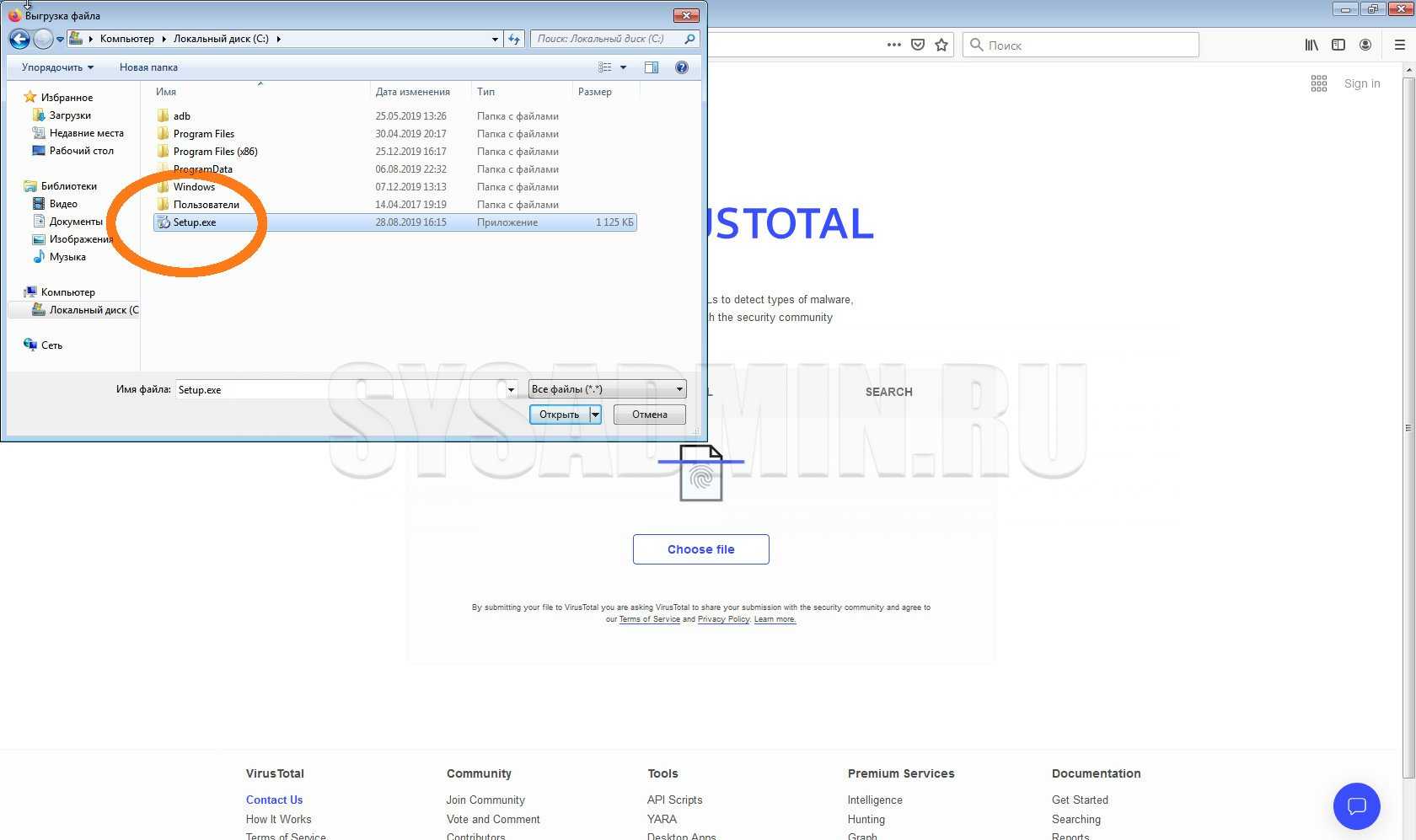Open the Firefox library icon

(x=1311, y=45)
